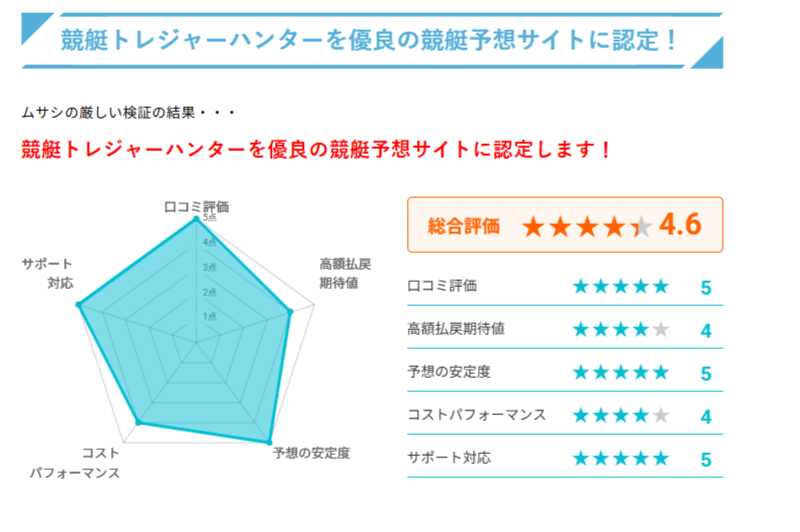Click the 口コミ評価 label in rating table
Viewport: 800px width, 532px height.
coord(442,286)
